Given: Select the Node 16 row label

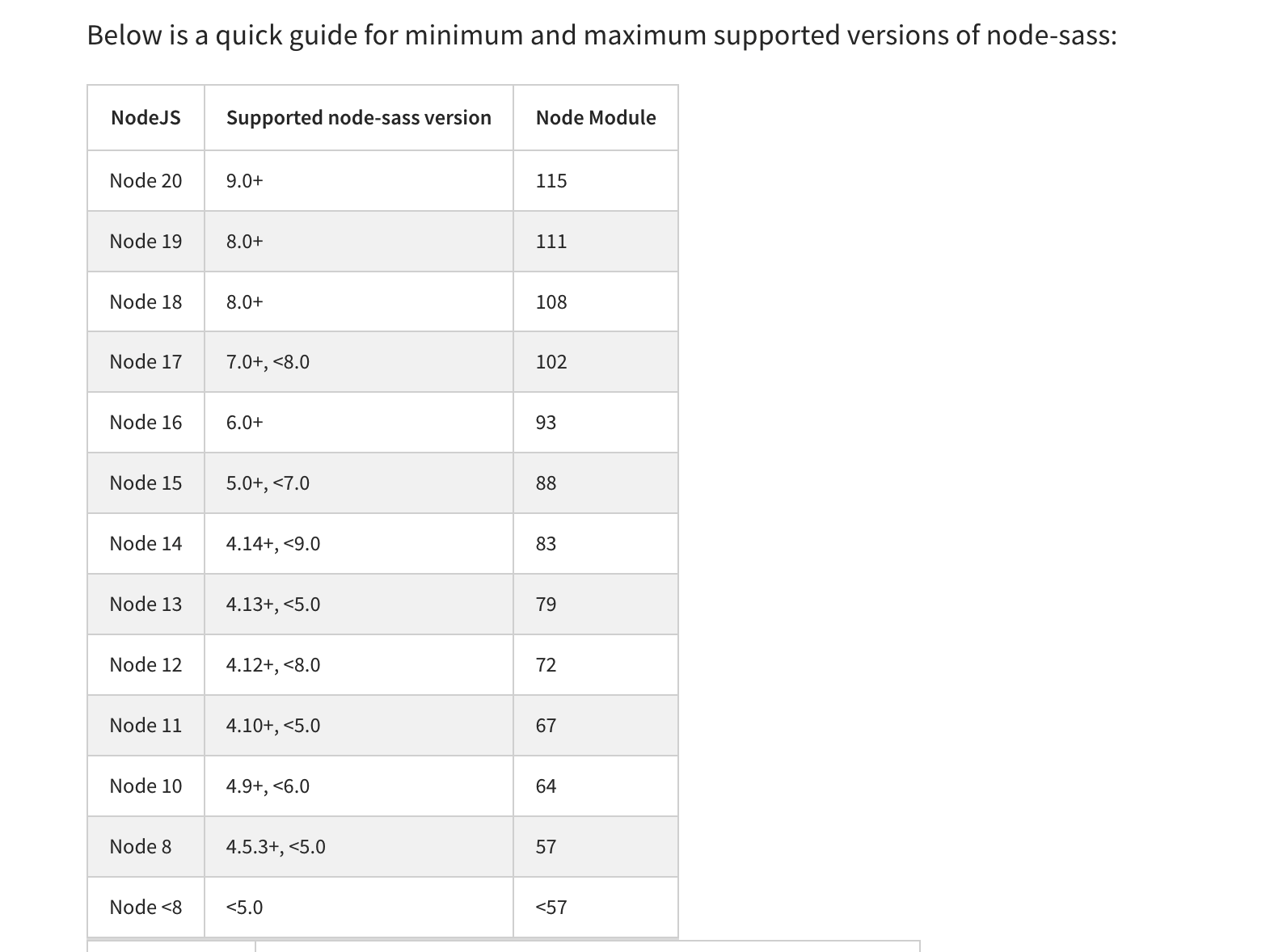Looking at the screenshot, I should pyautogui.click(x=146, y=423).
